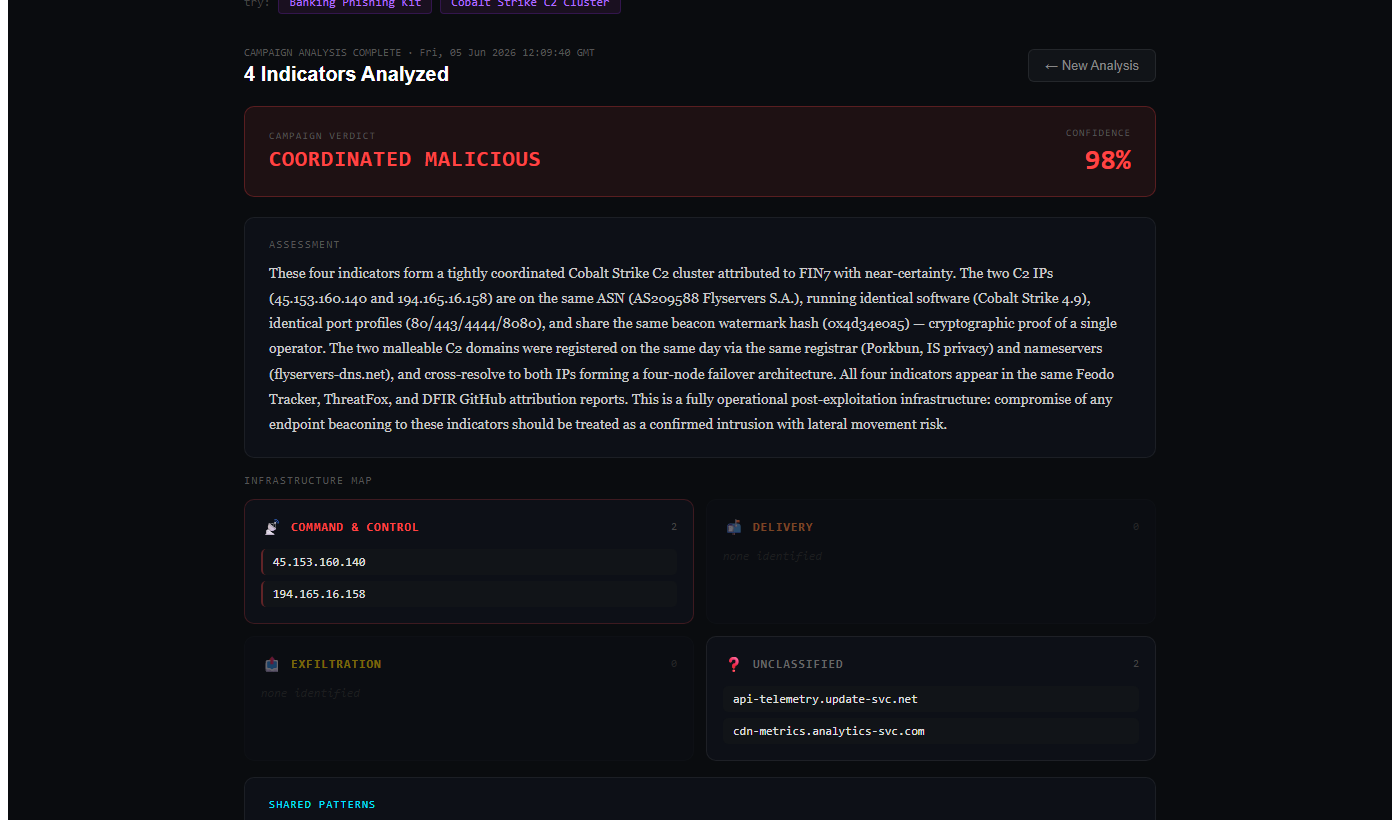Screen dimensions: 1400x820
Task: Select cdn-metrics.analytics-svc.com domain entry
Action: pyautogui.click(x=931, y=731)
